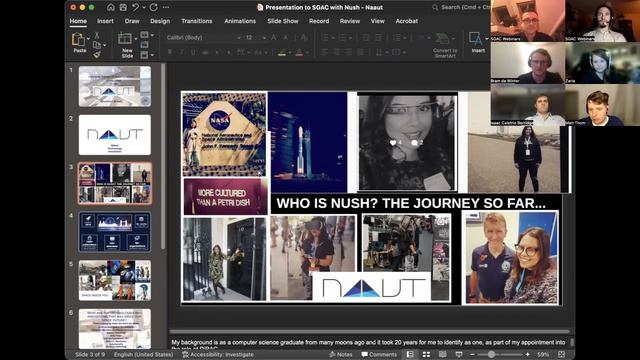Toggle Strikethrough formatting
The width and height of the screenshot is (640, 360).
205,52
